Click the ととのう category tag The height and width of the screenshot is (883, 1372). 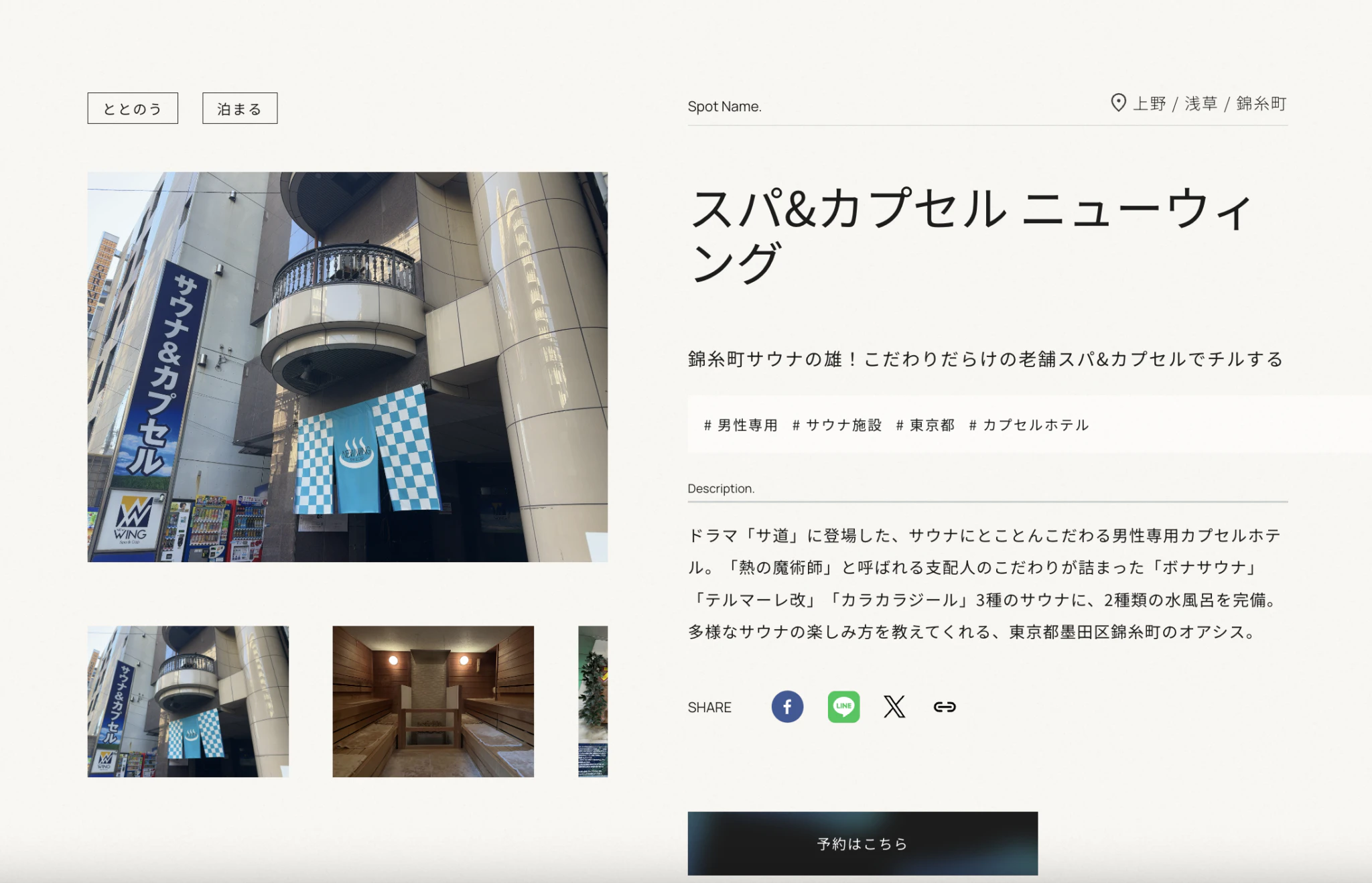pos(133,109)
